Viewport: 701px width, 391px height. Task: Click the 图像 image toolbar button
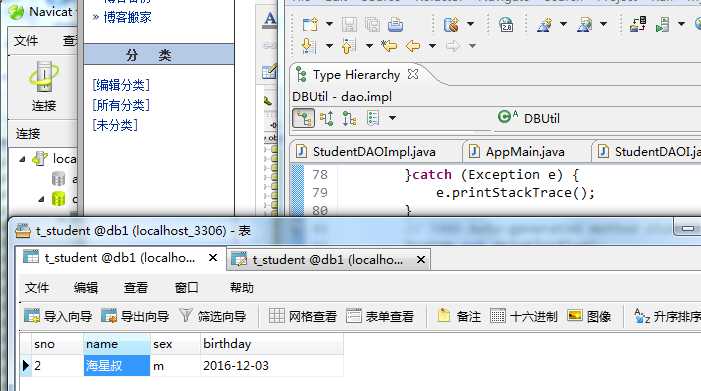click(589, 316)
